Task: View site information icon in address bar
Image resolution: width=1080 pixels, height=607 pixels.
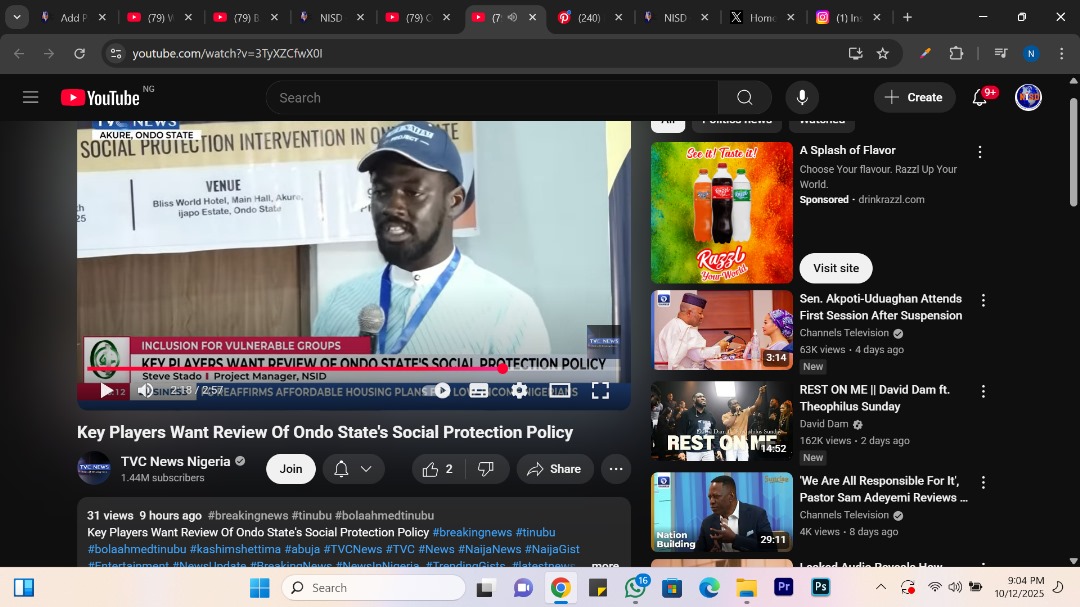Action: 116,53
